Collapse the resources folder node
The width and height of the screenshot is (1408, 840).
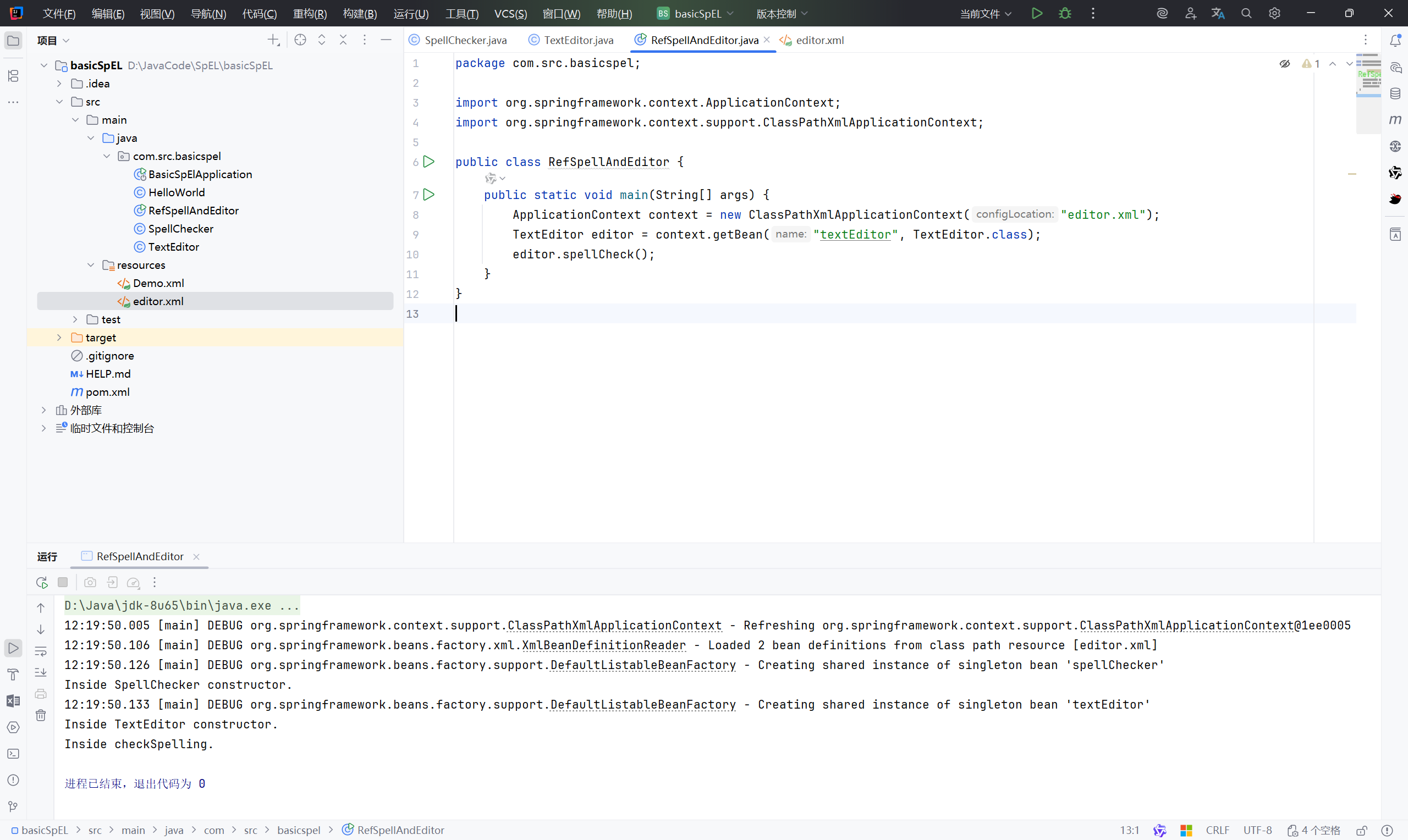pos(91,265)
